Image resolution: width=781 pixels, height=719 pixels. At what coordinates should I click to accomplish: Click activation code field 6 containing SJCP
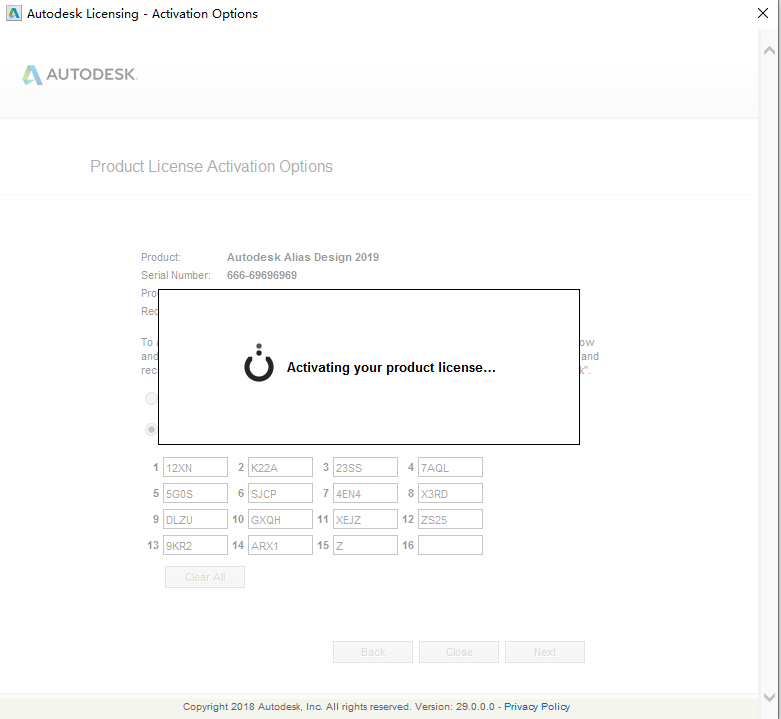[280, 493]
